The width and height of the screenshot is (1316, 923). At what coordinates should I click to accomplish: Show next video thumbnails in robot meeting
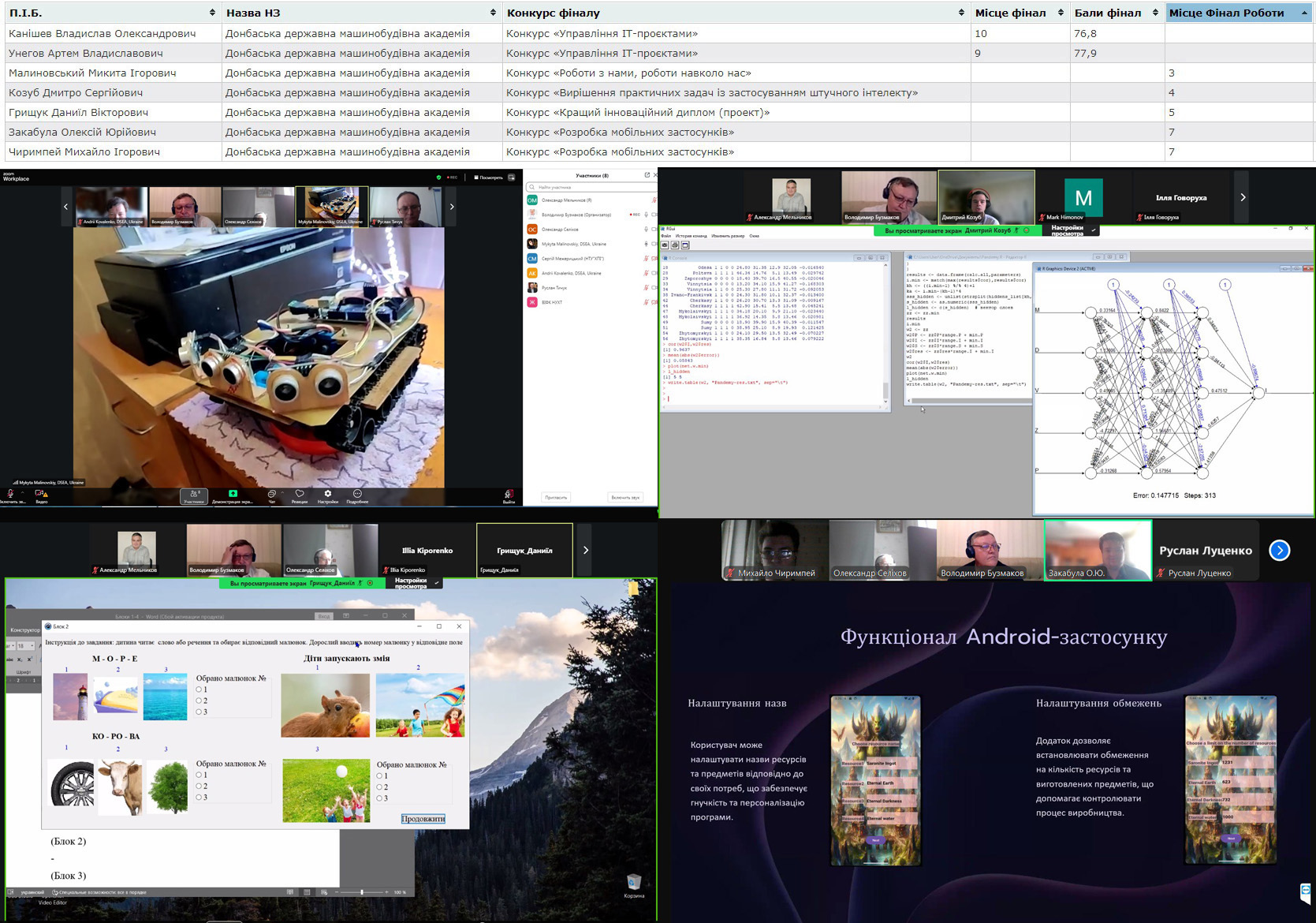pyautogui.click(x=451, y=207)
